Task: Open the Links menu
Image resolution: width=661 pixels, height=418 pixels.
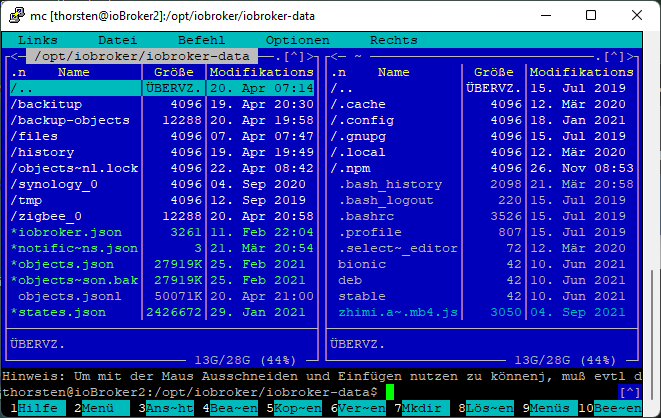Action: (38, 40)
